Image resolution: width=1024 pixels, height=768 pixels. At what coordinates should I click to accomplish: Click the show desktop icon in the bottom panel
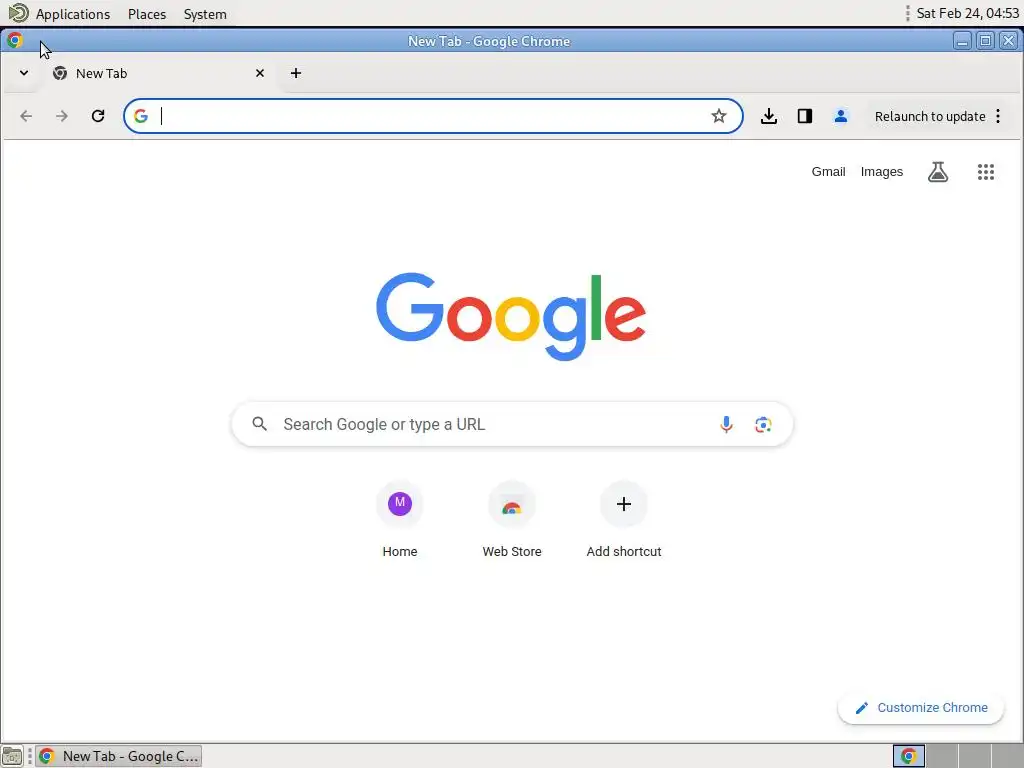(12, 756)
